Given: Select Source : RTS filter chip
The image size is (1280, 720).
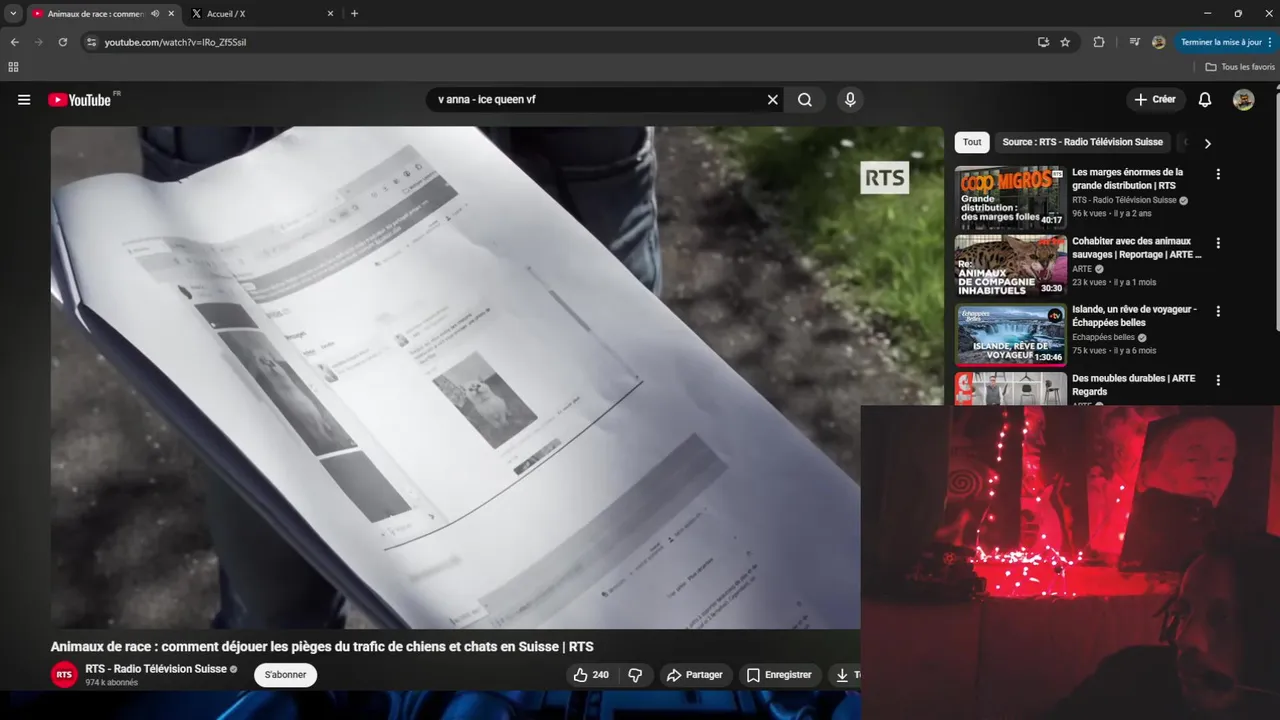Looking at the screenshot, I should coord(1082,142).
